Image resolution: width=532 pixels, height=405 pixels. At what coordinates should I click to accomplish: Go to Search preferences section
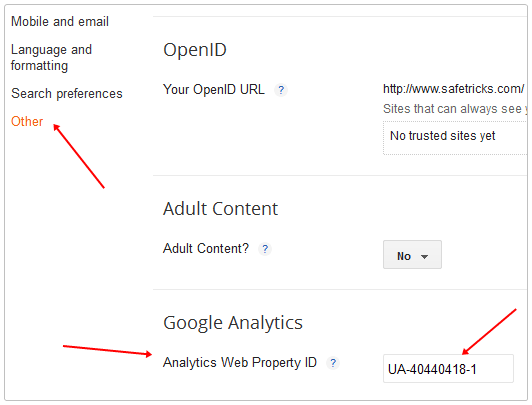click(66, 93)
